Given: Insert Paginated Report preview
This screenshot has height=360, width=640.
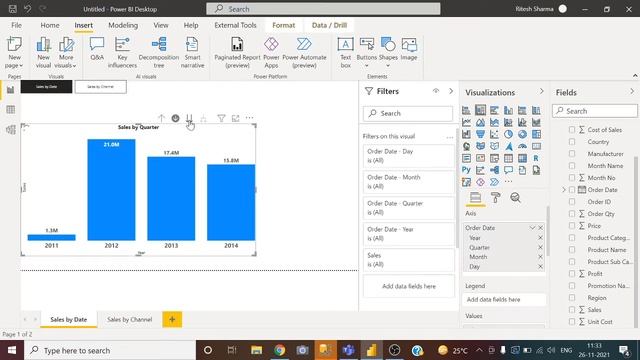Looking at the screenshot, I should click(x=237, y=53).
